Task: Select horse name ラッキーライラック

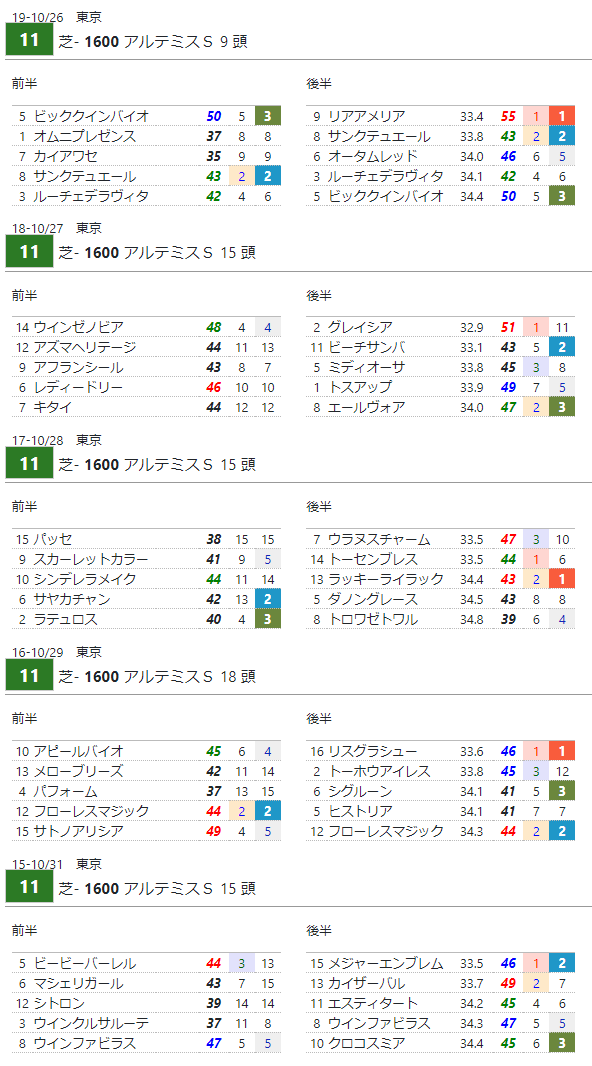Action: [x=385, y=579]
